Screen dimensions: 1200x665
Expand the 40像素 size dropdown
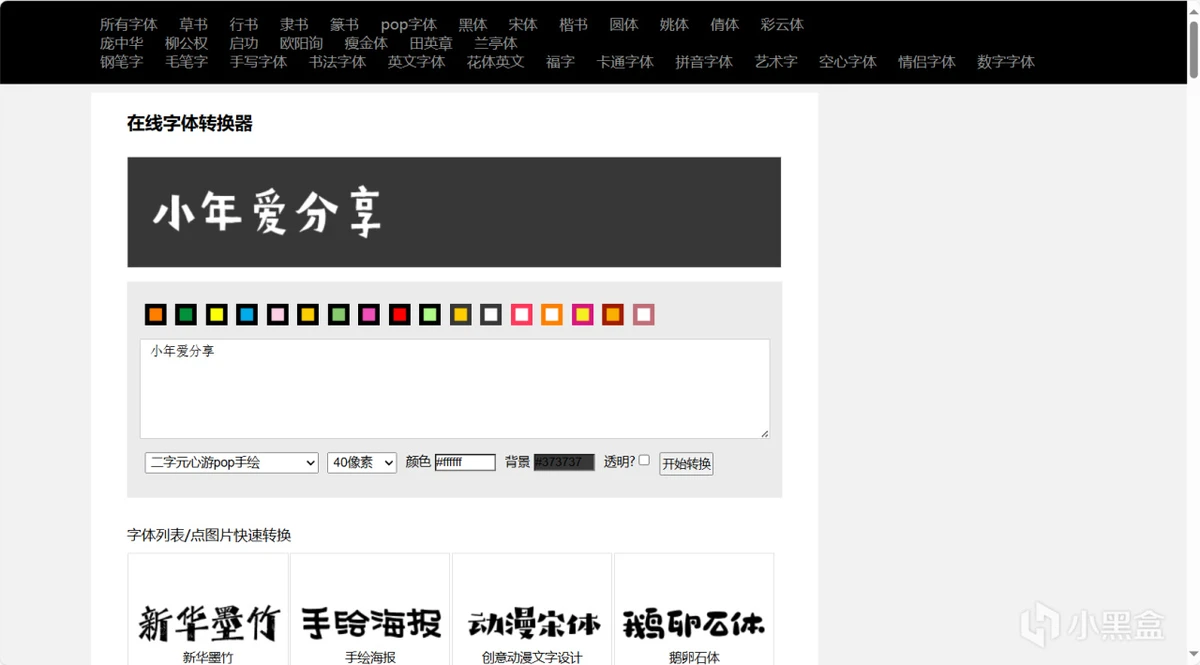[x=361, y=463]
